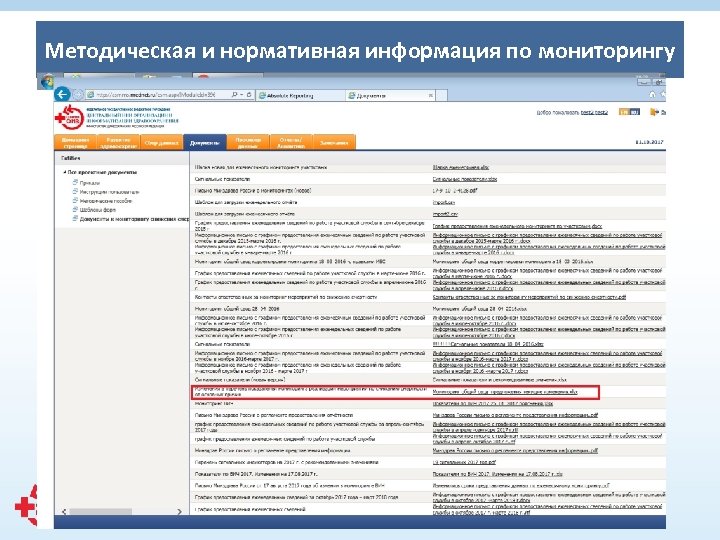
Task: Open the Сигнальные показатели .xlsx link
Action: pyautogui.click(x=465, y=179)
